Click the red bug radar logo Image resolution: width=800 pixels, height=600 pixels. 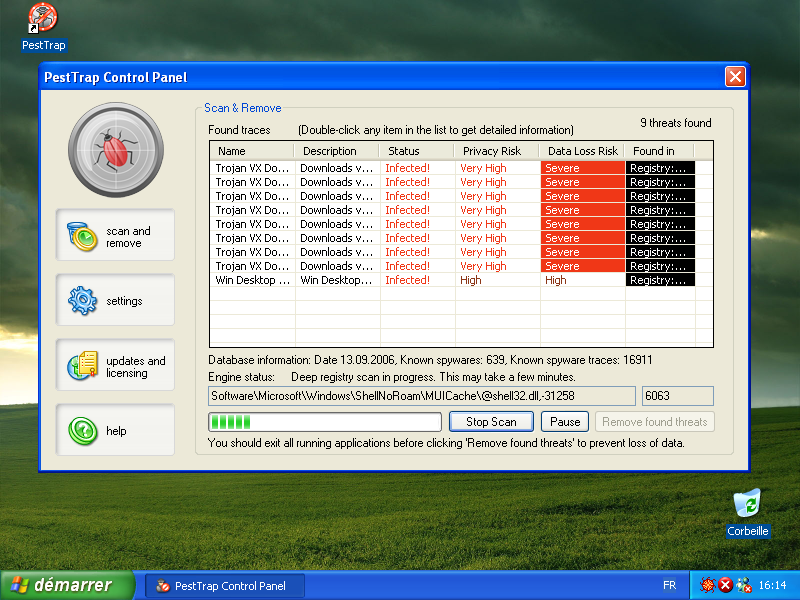[116, 150]
